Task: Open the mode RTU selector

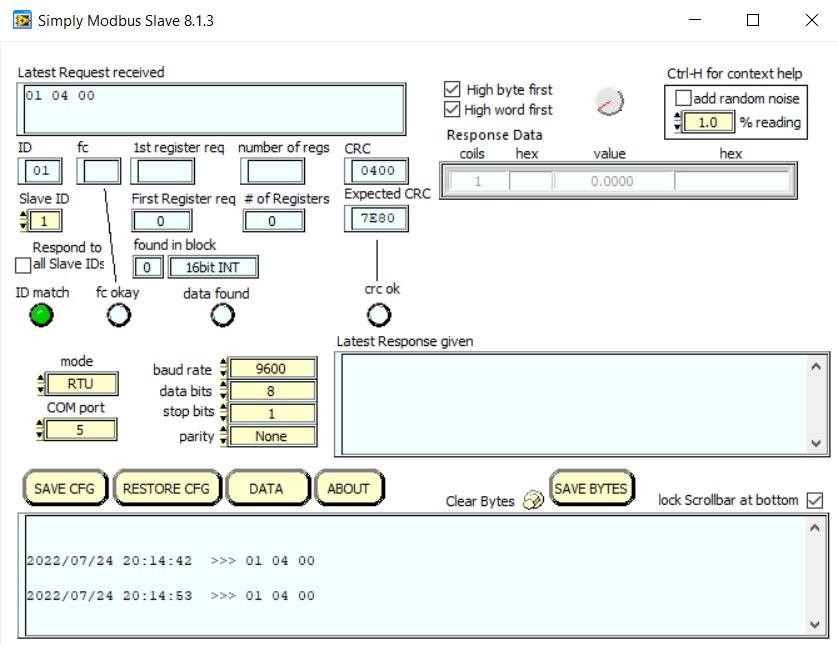Action: (x=81, y=384)
